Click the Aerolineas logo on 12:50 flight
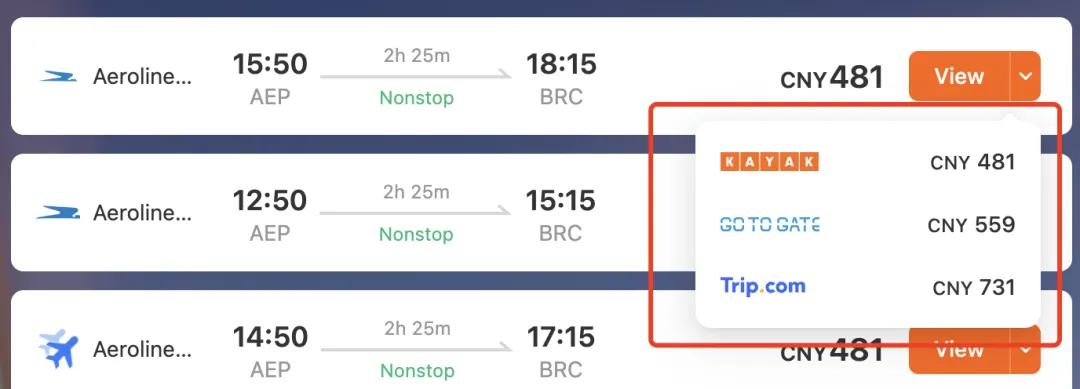The width and height of the screenshot is (1080, 389). pyautogui.click(x=58, y=213)
